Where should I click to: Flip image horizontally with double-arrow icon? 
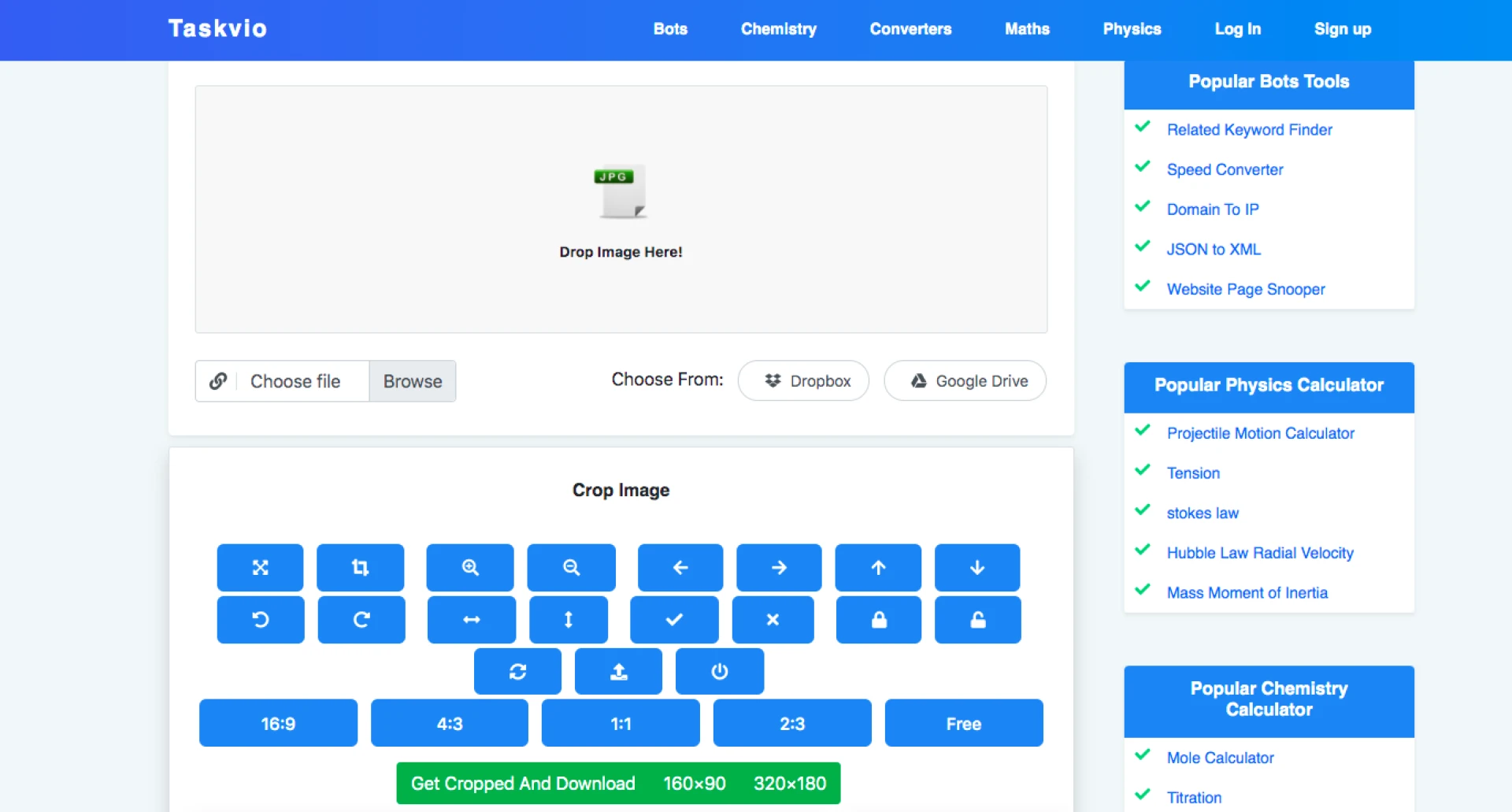tap(471, 620)
